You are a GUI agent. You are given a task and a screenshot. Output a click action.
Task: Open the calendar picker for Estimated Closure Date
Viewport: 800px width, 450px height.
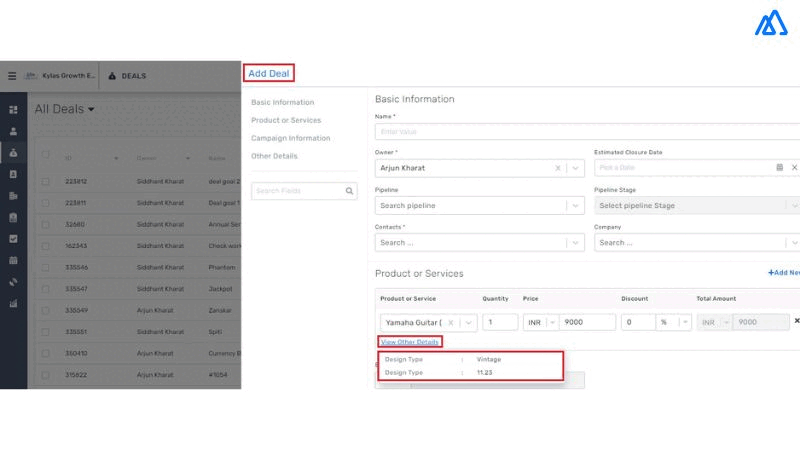[780, 167]
